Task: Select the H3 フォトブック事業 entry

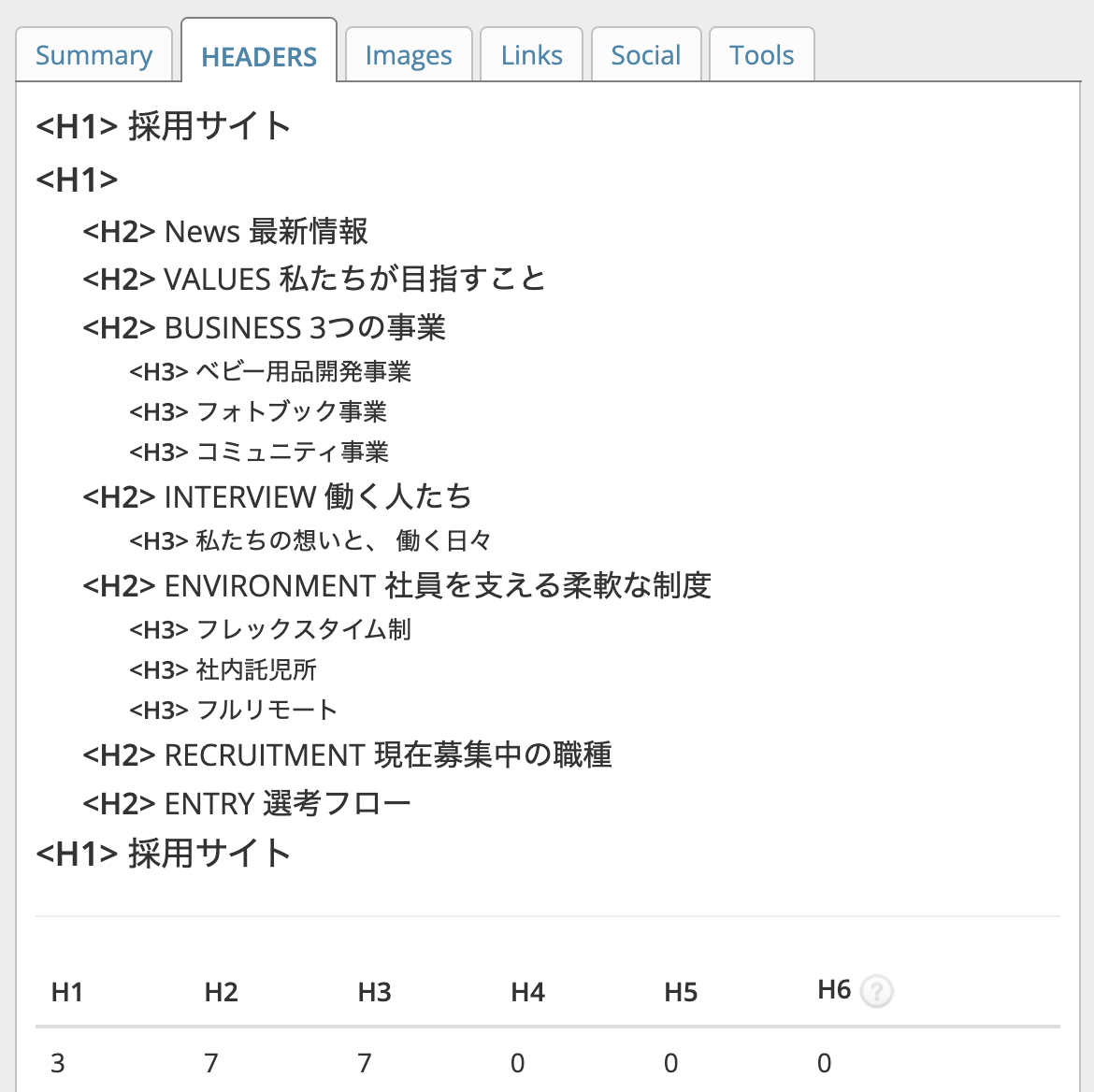Action: pos(258,412)
